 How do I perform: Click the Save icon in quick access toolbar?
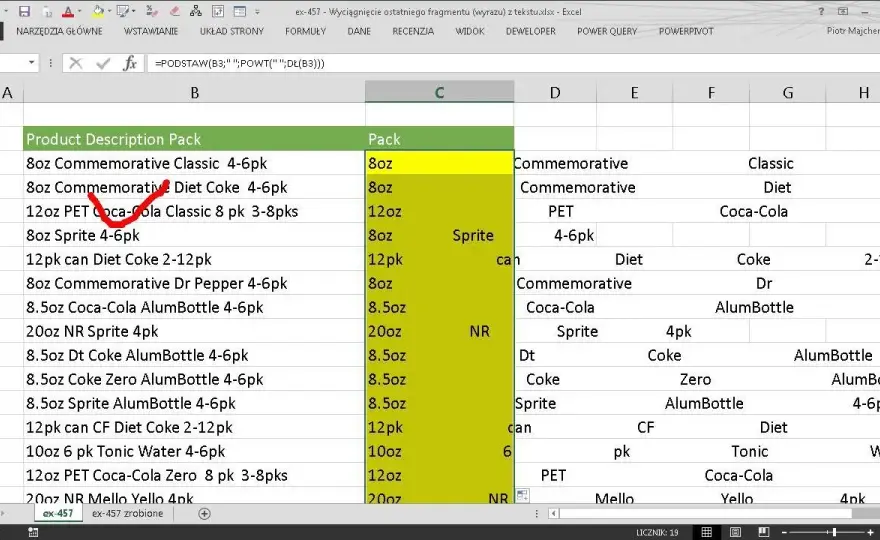(24, 11)
